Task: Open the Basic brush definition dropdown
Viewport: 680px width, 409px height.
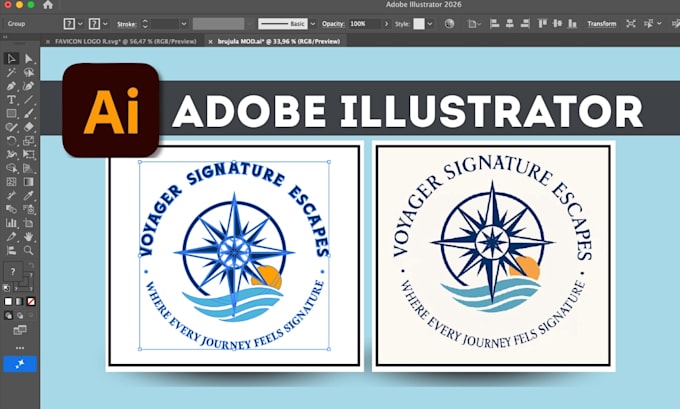Action: tap(313, 24)
